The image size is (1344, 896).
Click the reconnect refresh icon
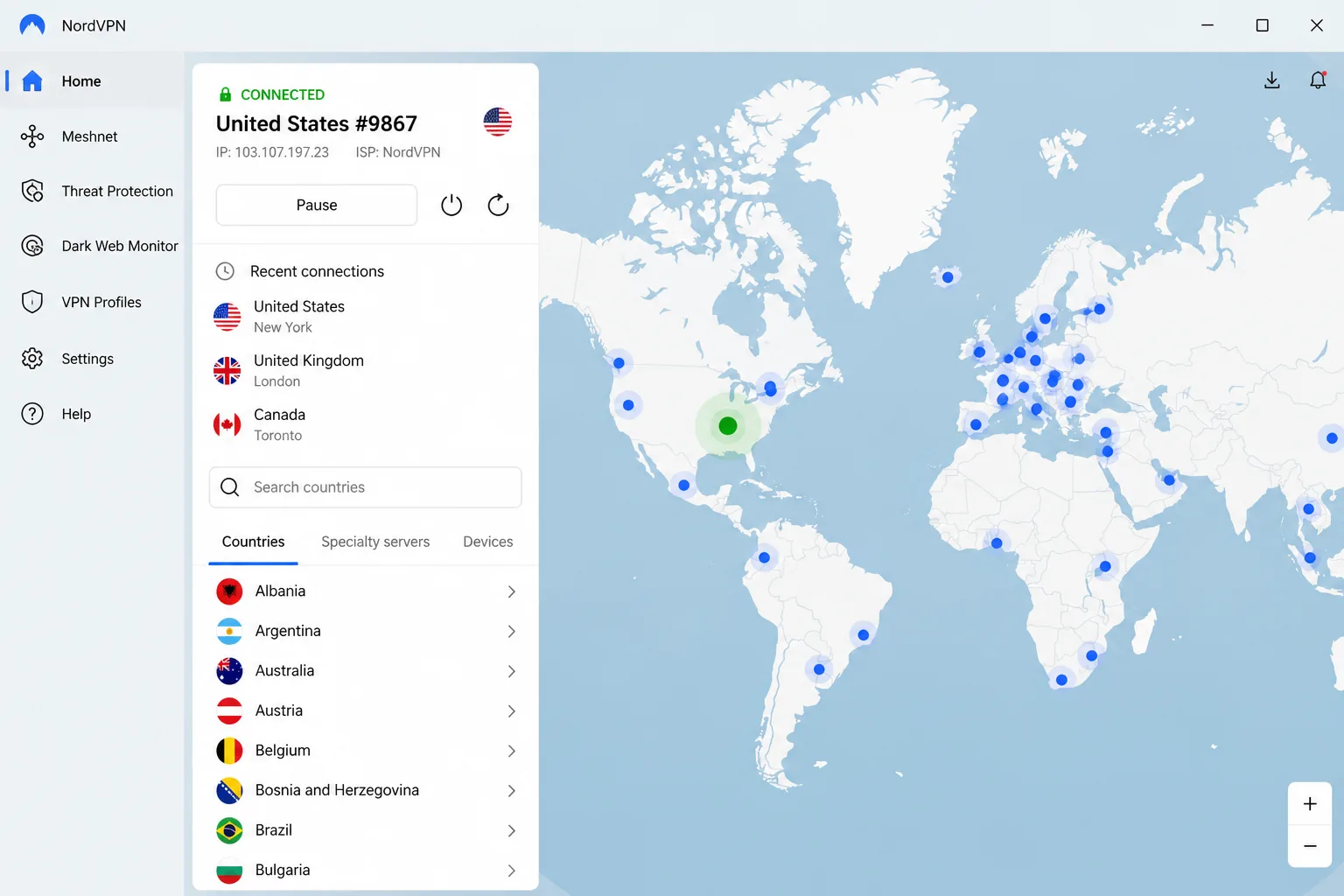(x=498, y=205)
